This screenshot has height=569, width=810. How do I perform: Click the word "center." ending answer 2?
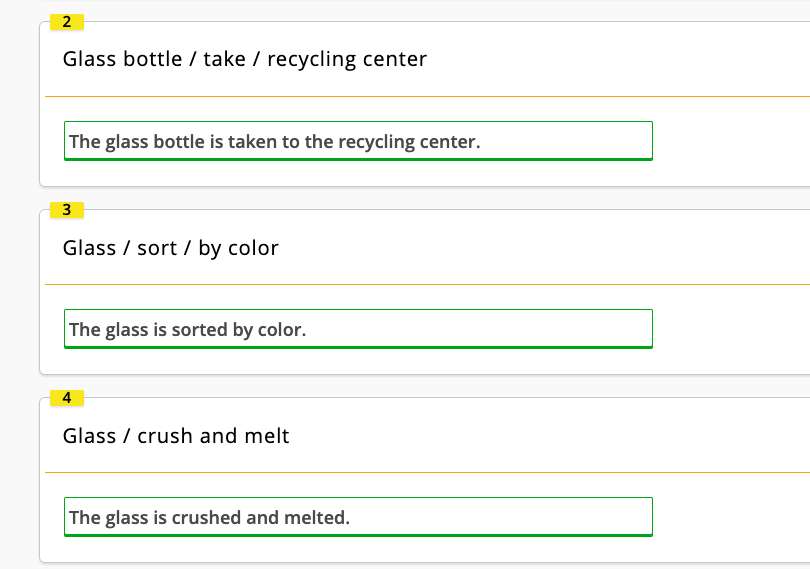(450, 142)
